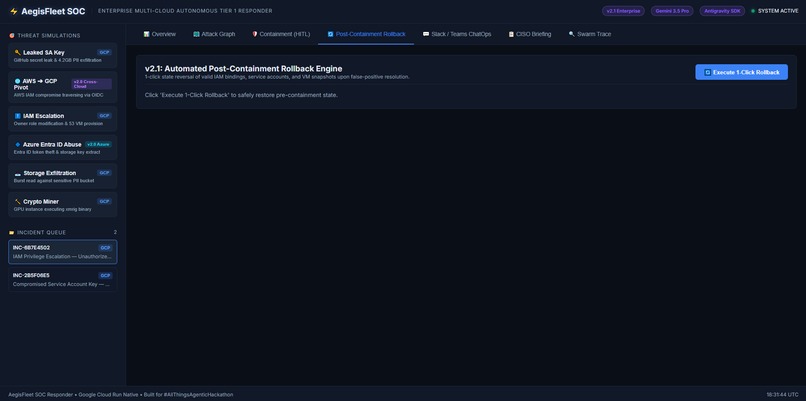Open the CISO Briefing tab
This screenshot has width=806, height=401.
pyautogui.click(x=529, y=34)
